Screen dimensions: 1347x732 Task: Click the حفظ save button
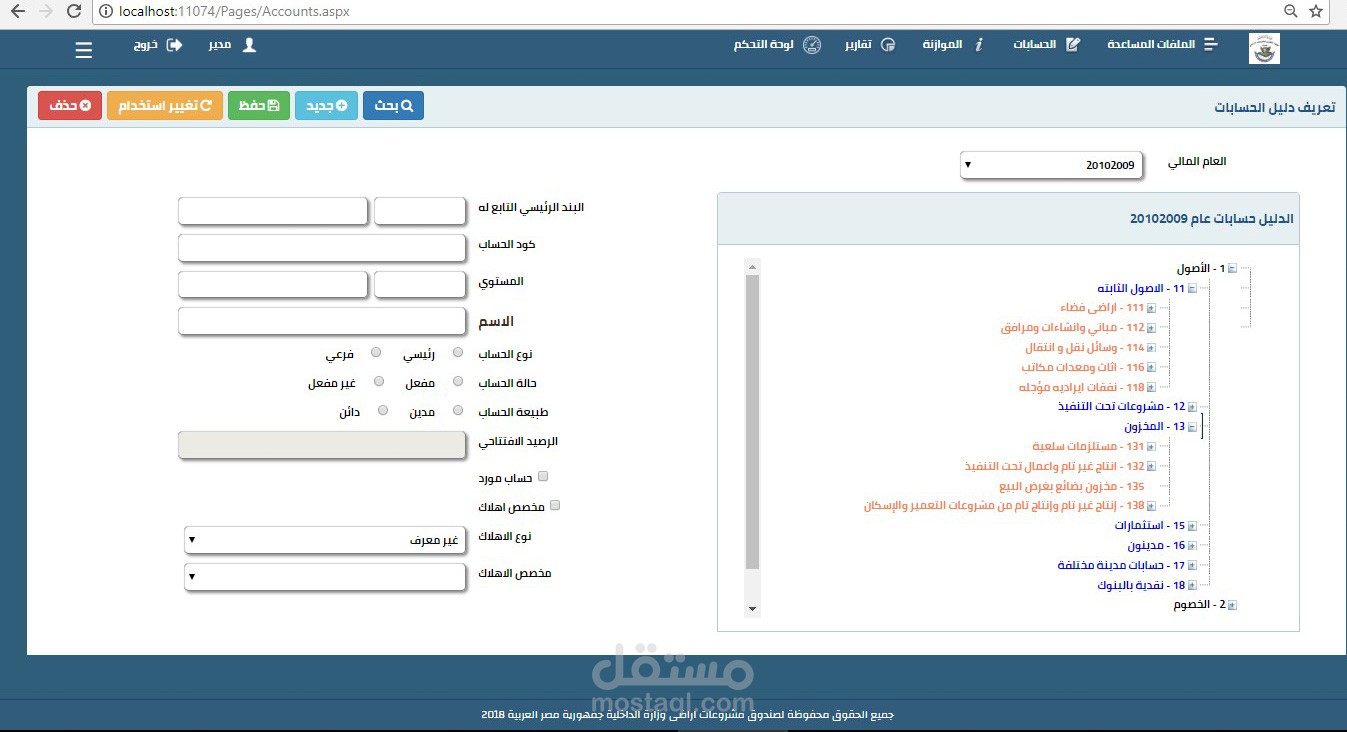pyautogui.click(x=259, y=105)
